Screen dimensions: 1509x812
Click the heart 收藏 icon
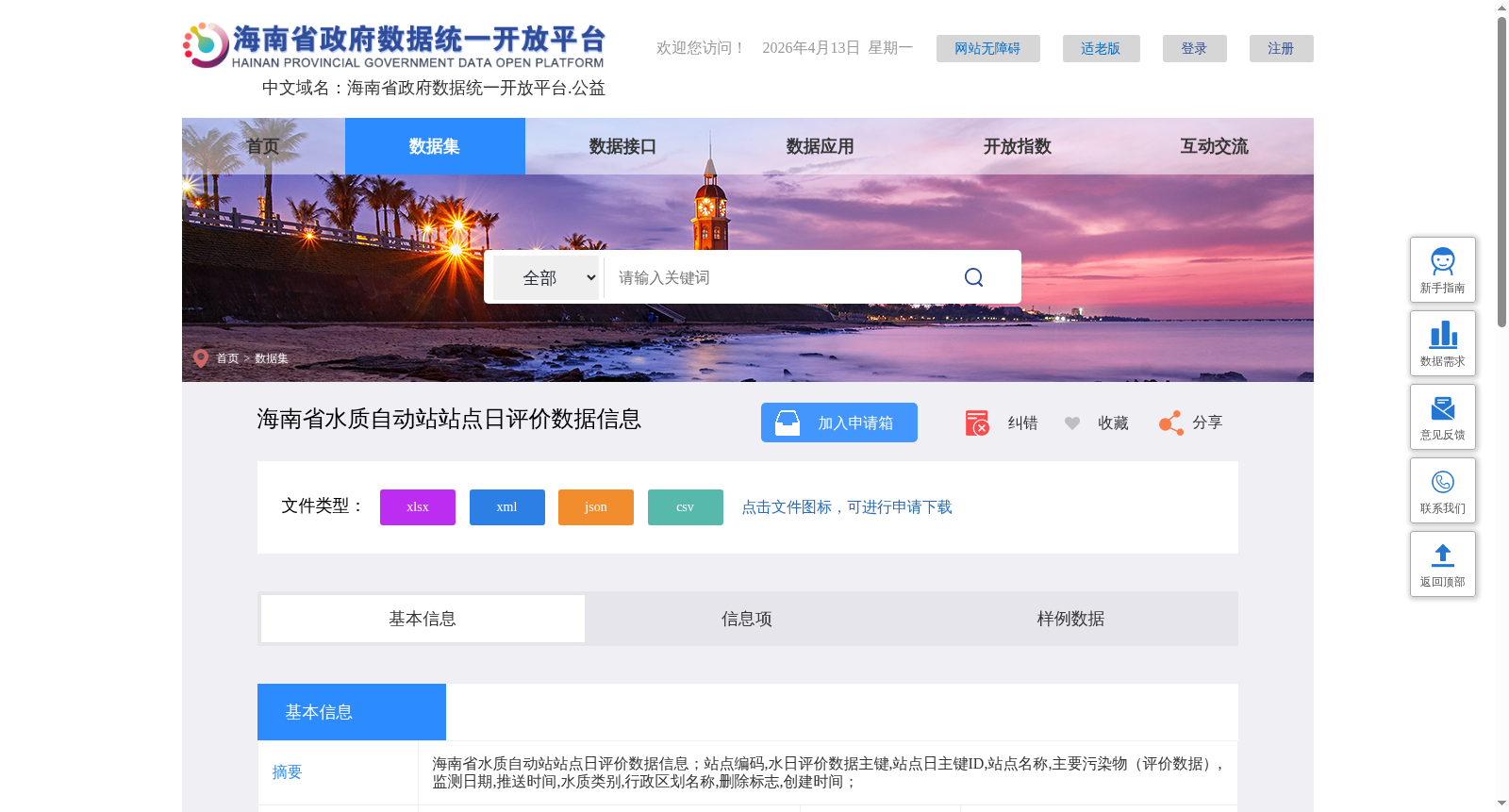(1072, 423)
